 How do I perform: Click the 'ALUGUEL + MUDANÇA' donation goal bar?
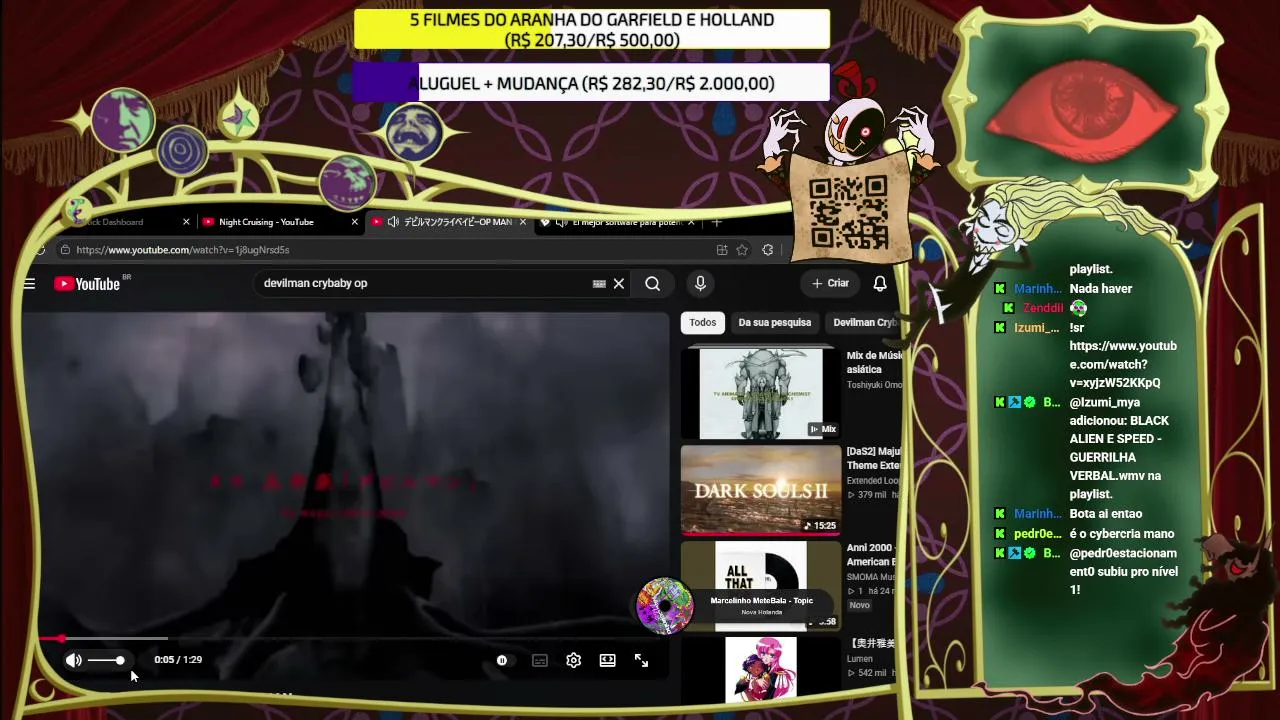click(592, 84)
